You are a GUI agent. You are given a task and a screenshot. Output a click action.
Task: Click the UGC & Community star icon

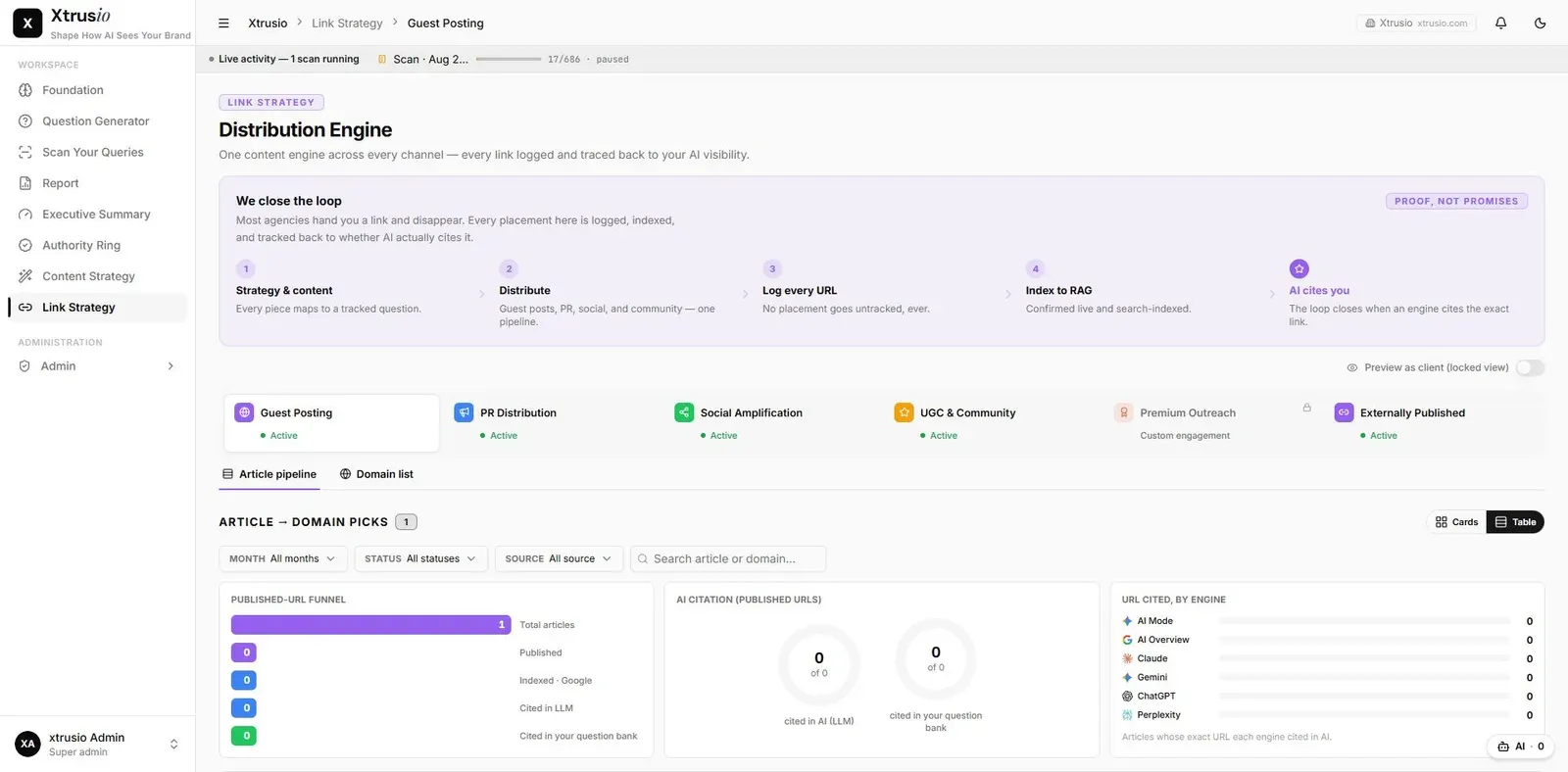coord(904,412)
